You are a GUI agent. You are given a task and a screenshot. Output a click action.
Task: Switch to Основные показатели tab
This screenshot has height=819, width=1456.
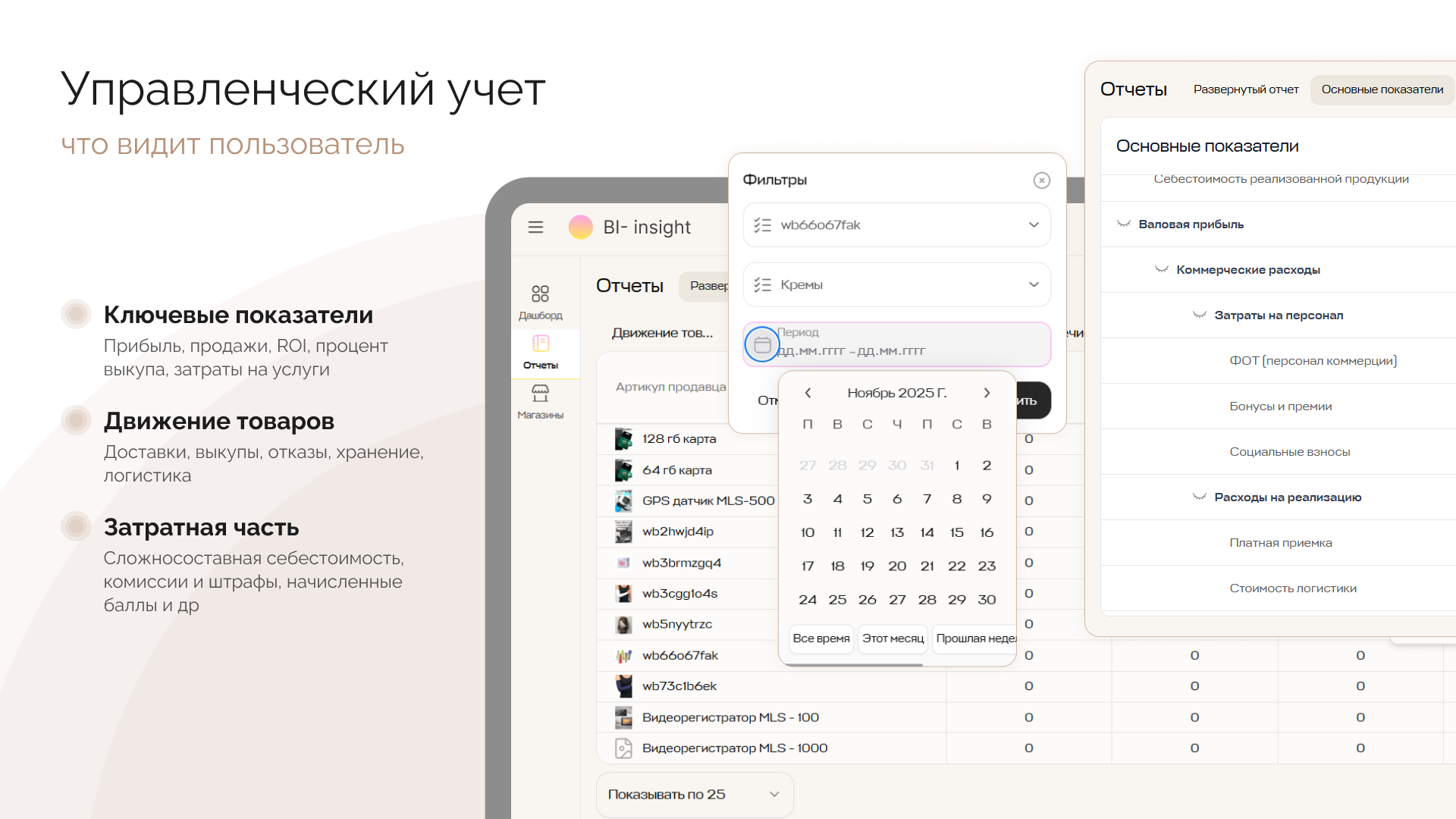tap(1382, 89)
